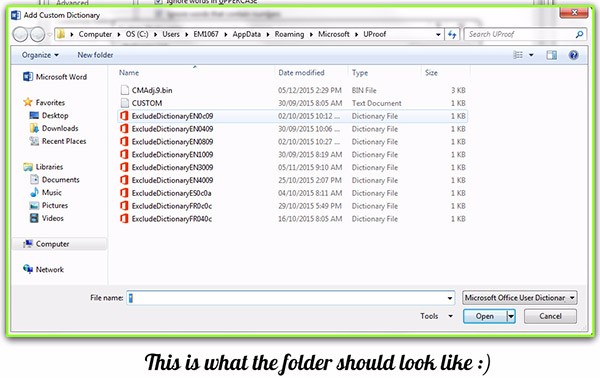Select the ExcludeDictionaryES0c0a file icon
This screenshot has width=600, height=378.
124,193
